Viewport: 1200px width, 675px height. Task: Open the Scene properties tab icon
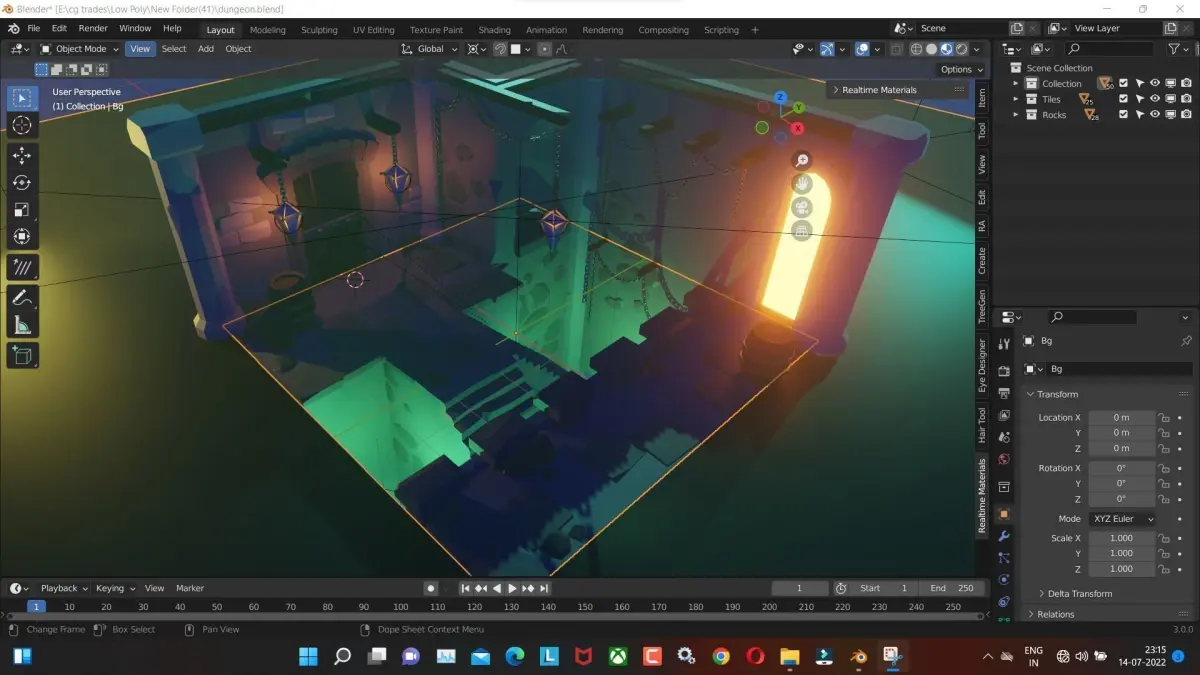click(x=1004, y=437)
